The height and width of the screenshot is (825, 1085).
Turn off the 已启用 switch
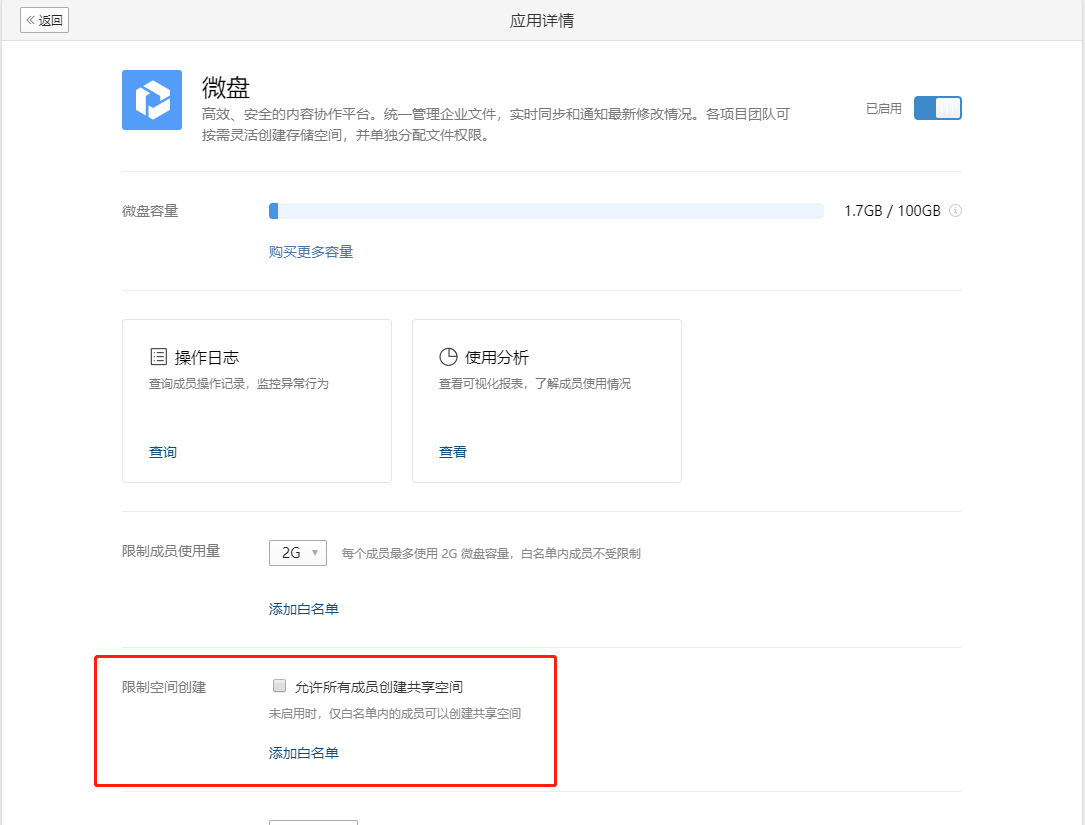tap(937, 108)
